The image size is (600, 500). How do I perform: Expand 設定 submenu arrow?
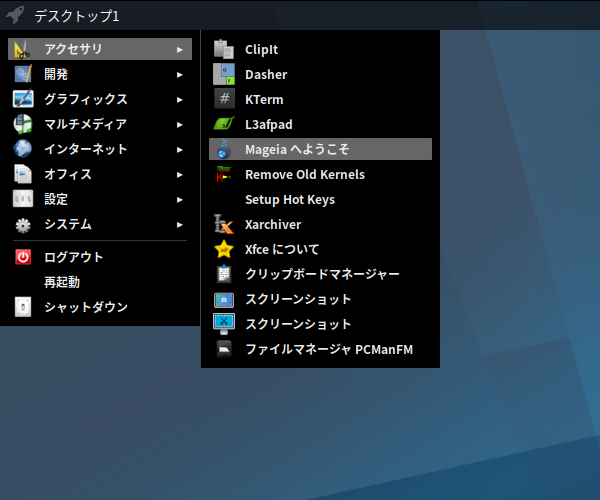pos(179,200)
